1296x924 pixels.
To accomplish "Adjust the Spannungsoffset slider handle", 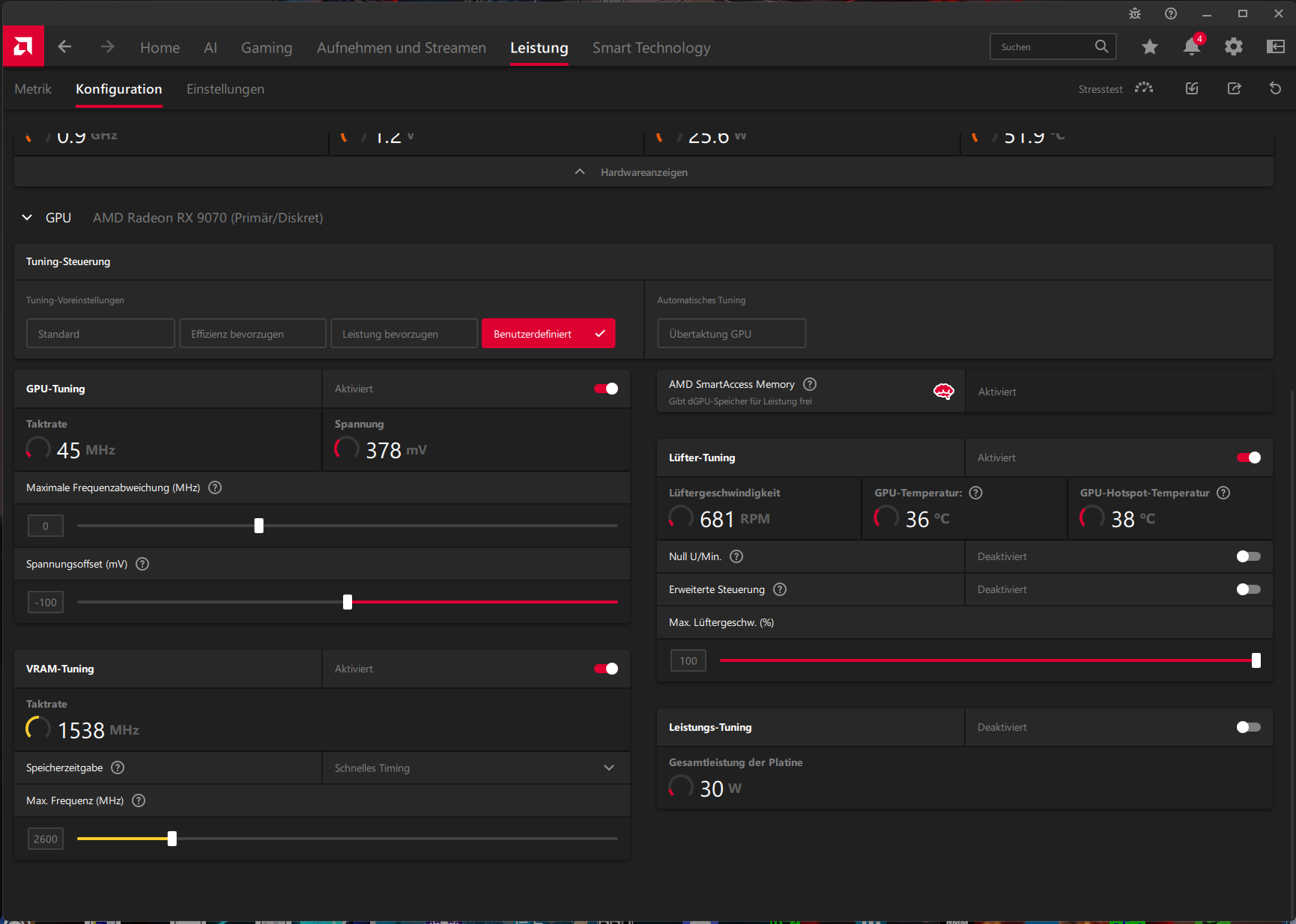I will click(x=348, y=602).
